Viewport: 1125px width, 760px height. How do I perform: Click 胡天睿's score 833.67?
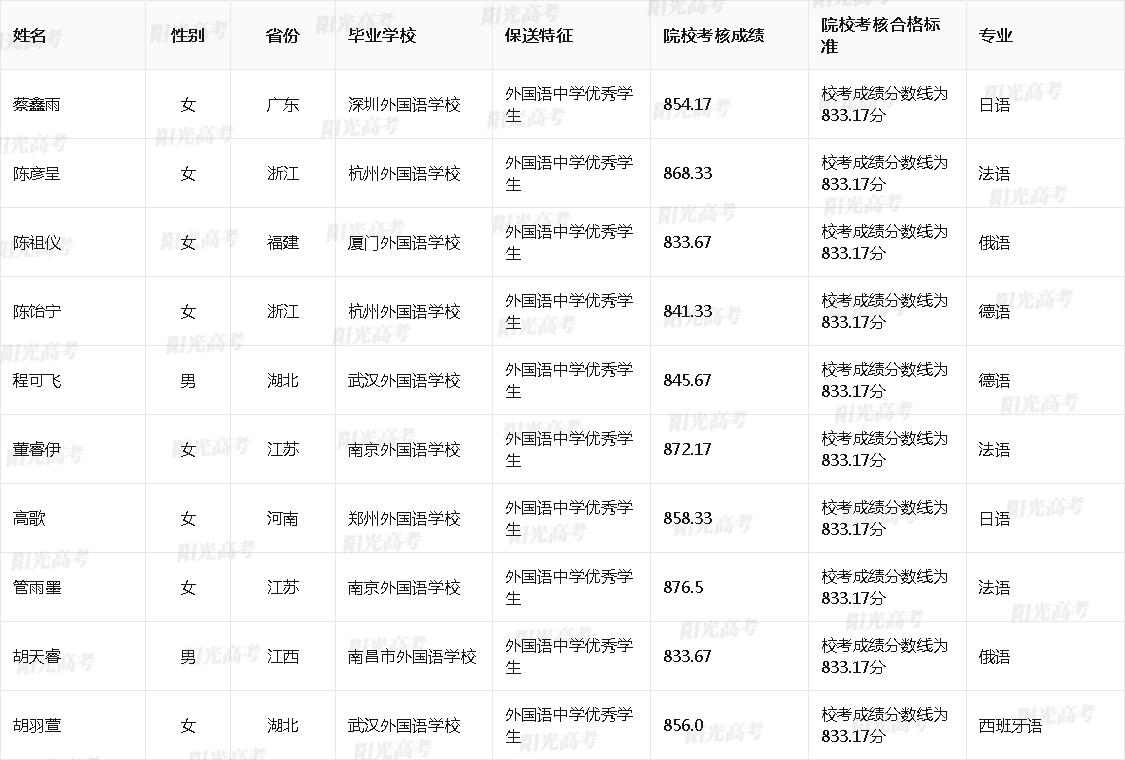tap(687, 657)
